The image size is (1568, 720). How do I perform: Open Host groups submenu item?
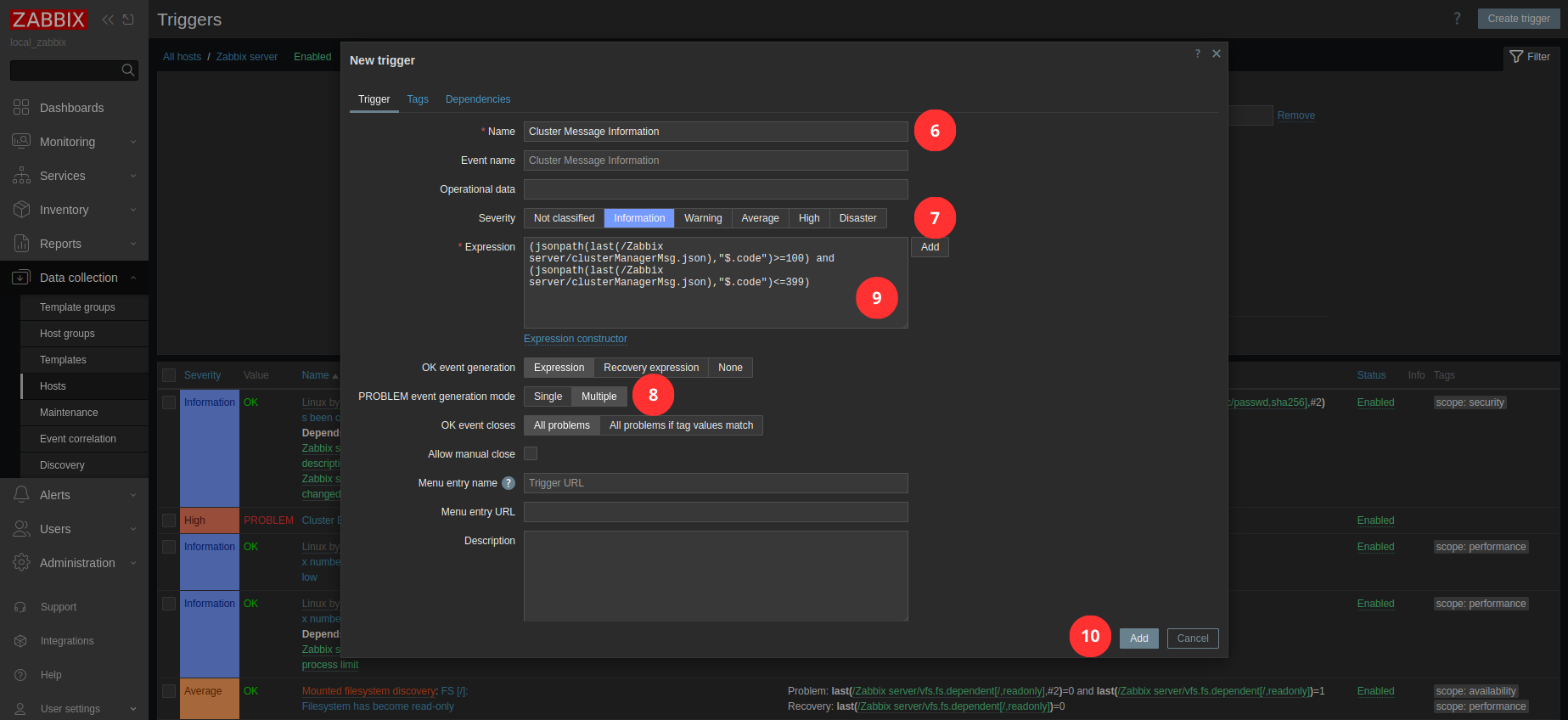tap(84, 334)
